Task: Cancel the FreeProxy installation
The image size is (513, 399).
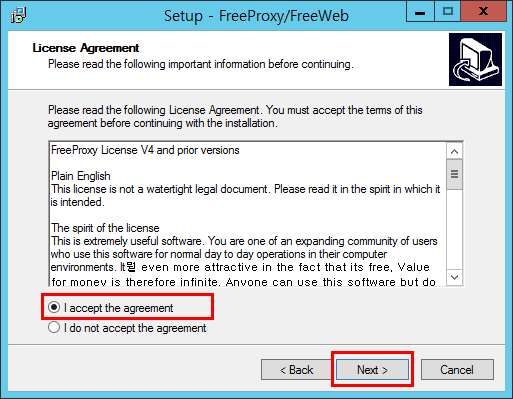Action: 457,369
